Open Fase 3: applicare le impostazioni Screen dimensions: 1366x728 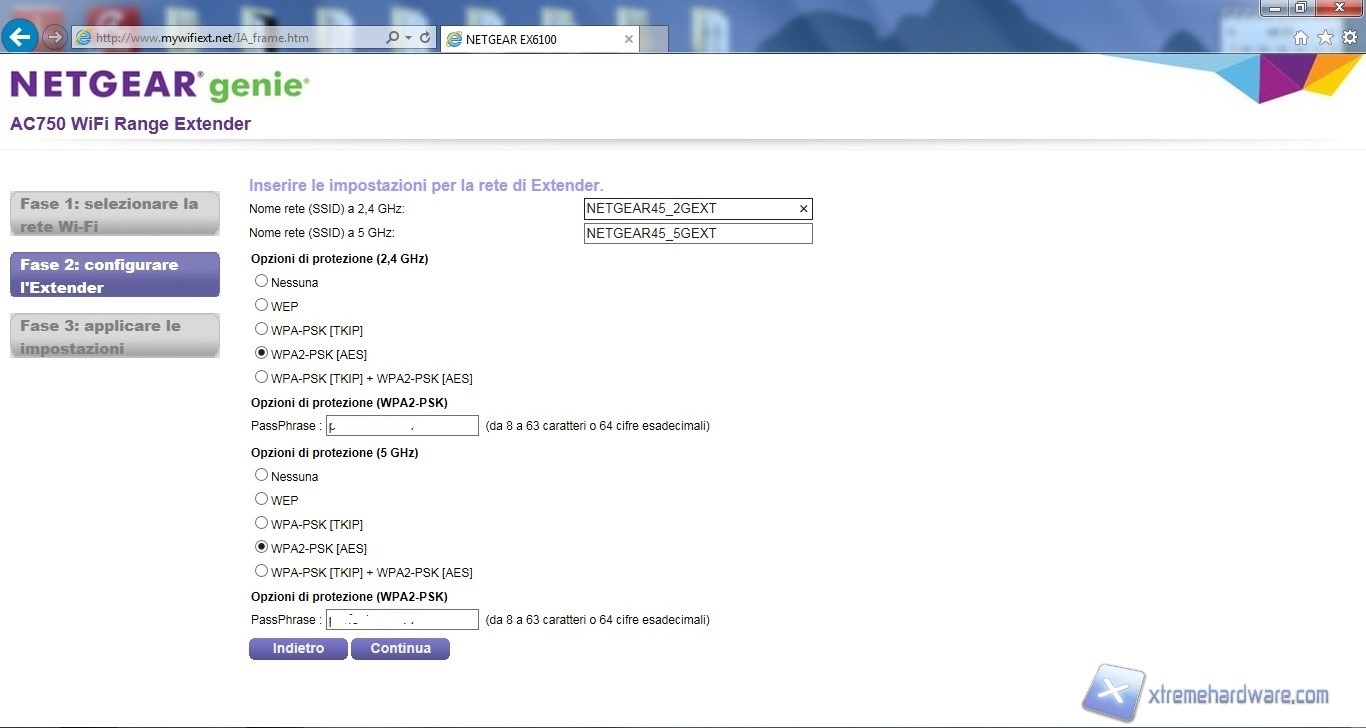pos(114,336)
